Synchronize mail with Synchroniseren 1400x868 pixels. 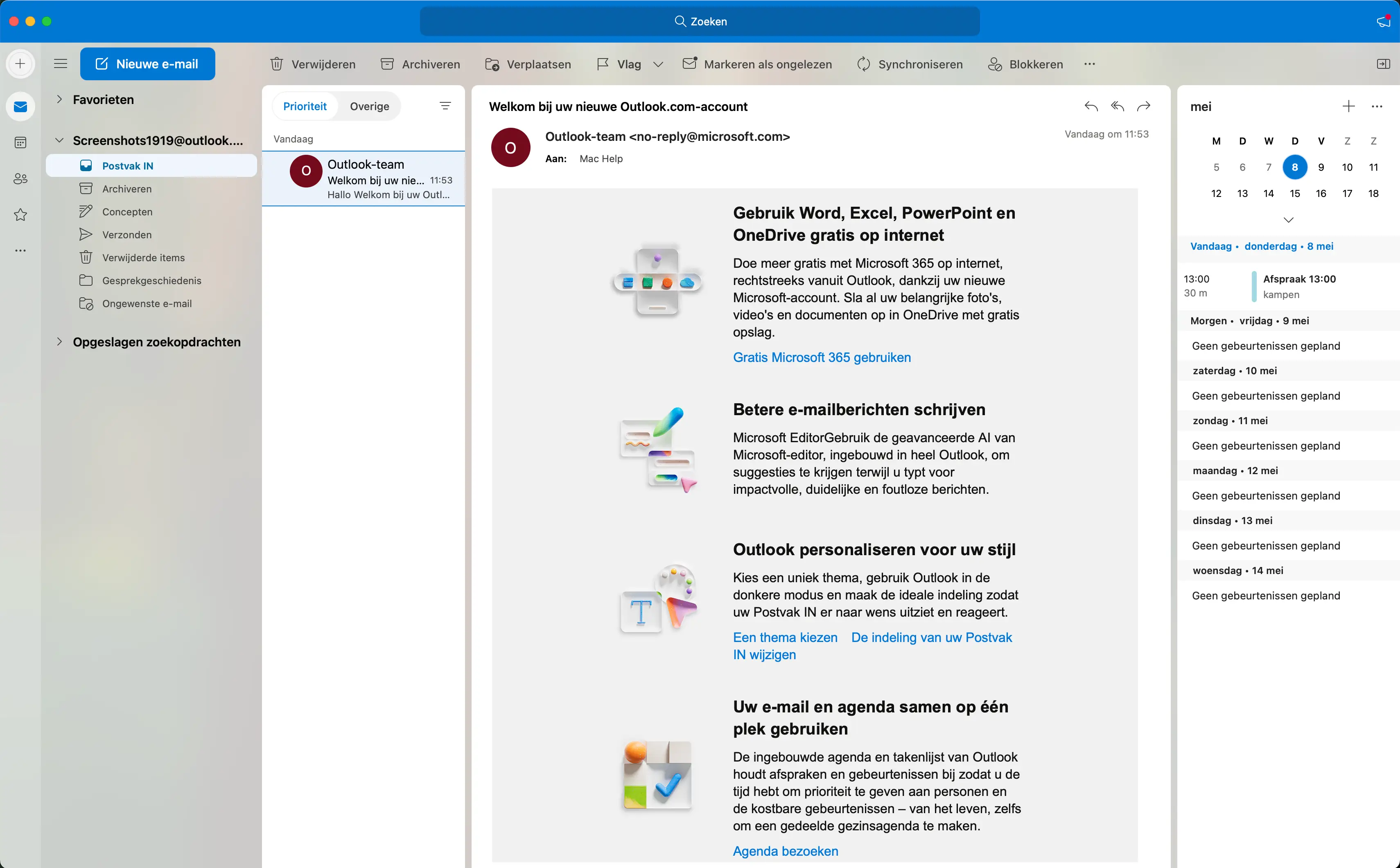910,64
